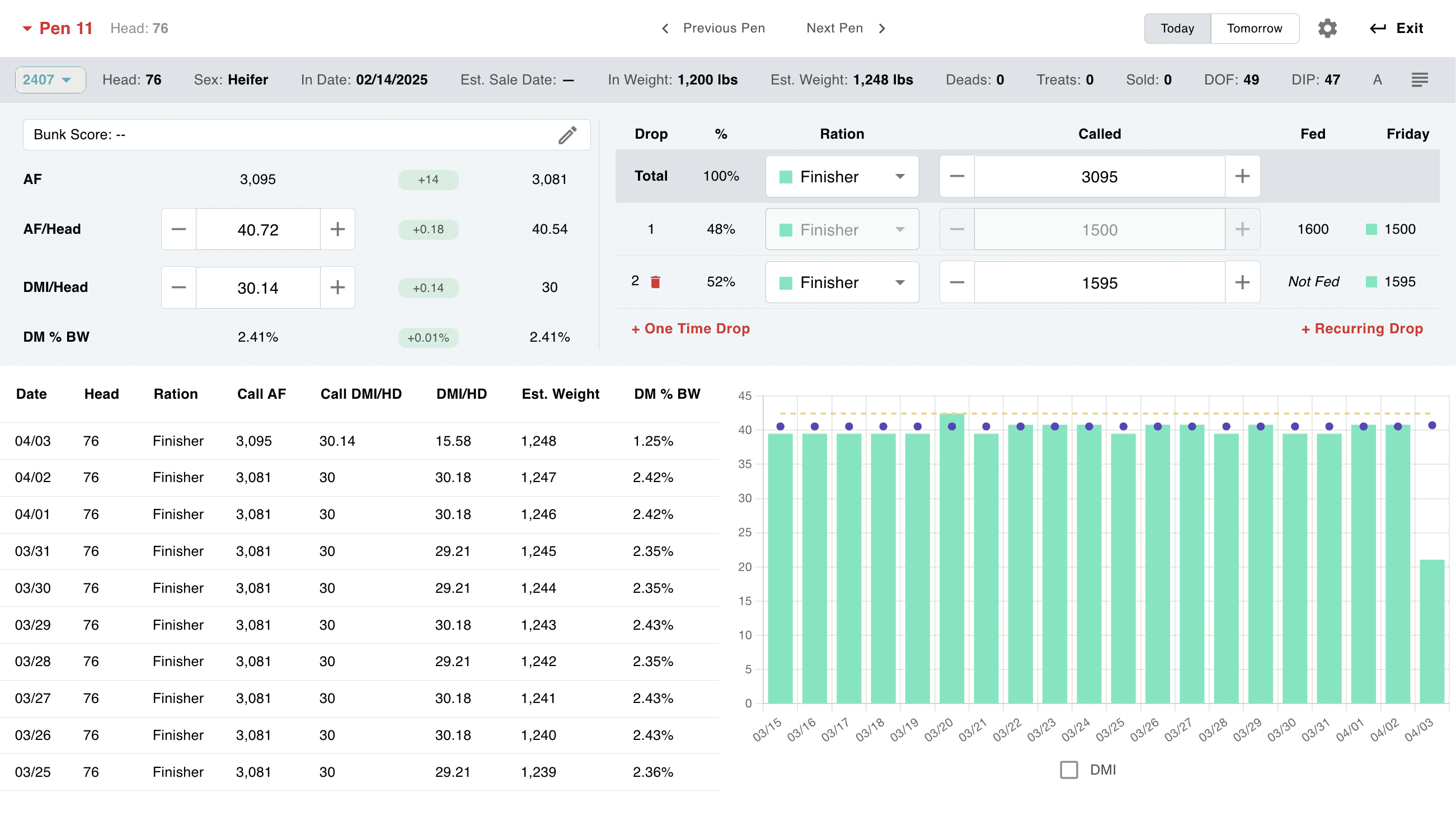Click Friday green swatch for 1595
This screenshot has width=1456, height=821.
[1370, 282]
